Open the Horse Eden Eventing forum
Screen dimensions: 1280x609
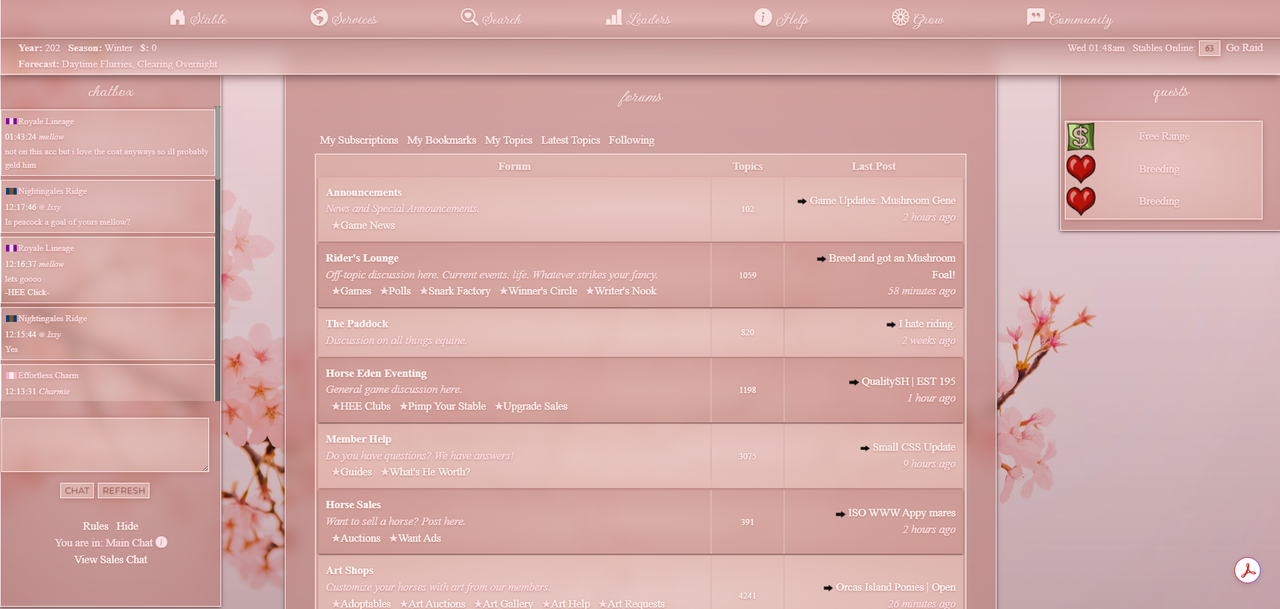376,373
